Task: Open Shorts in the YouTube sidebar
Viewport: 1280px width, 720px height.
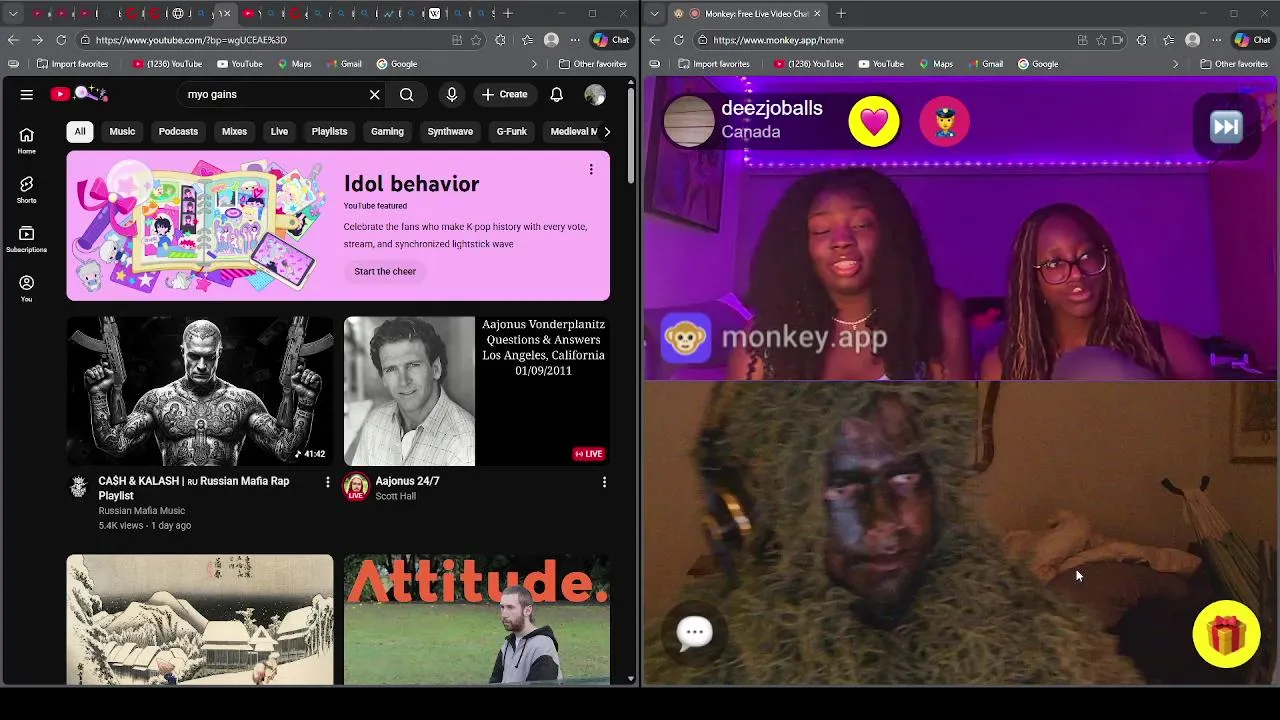Action: pyautogui.click(x=27, y=190)
